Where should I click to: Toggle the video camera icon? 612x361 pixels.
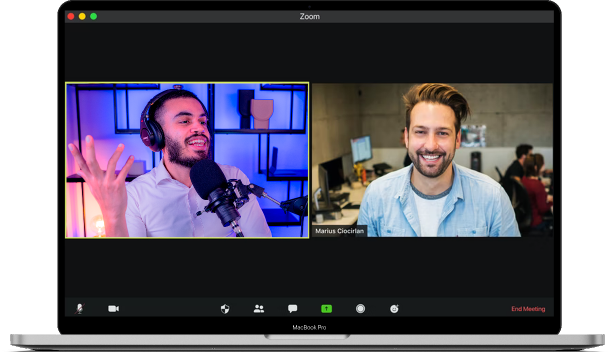[114, 309]
